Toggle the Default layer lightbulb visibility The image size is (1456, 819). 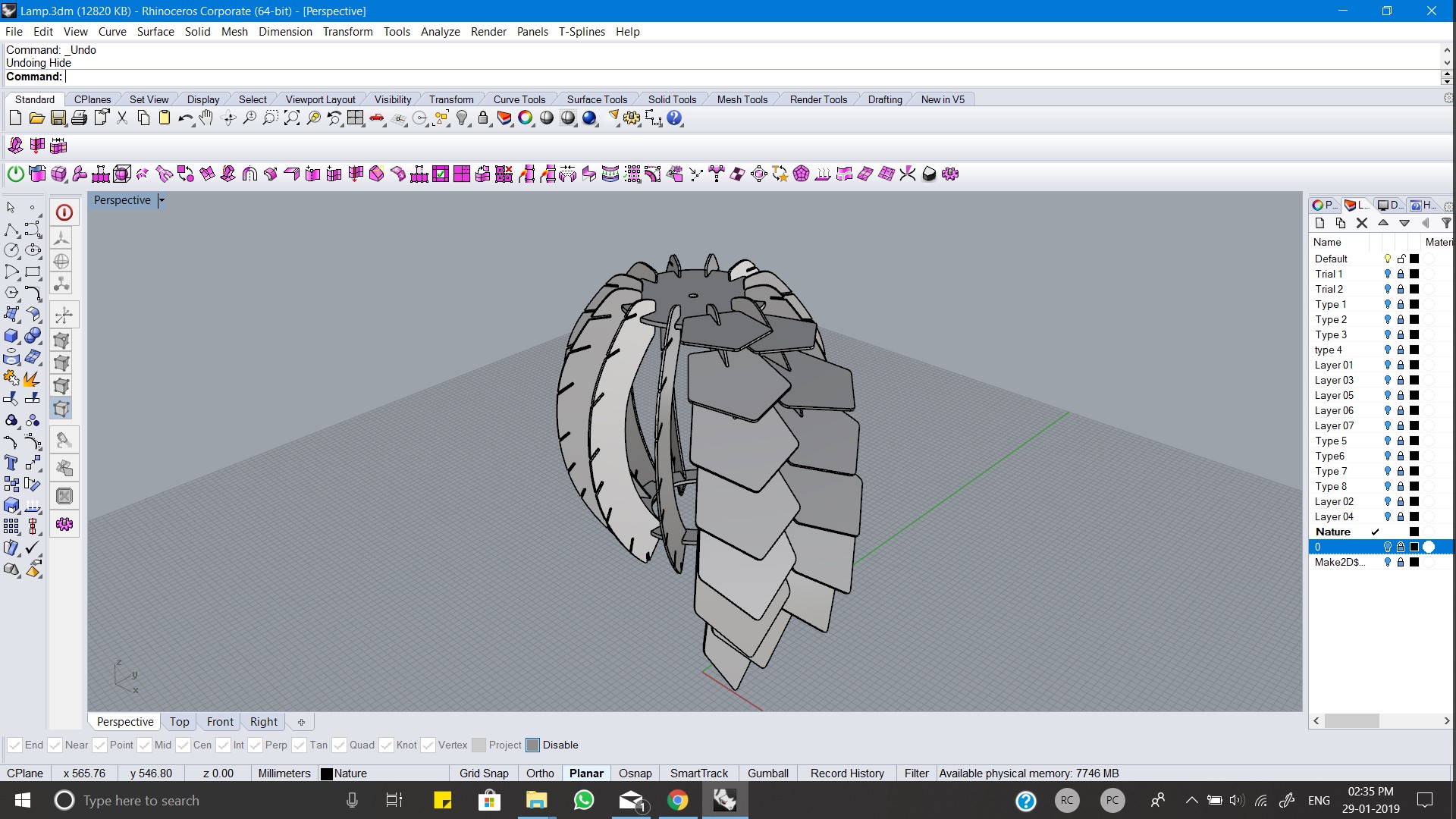pyautogui.click(x=1388, y=259)
